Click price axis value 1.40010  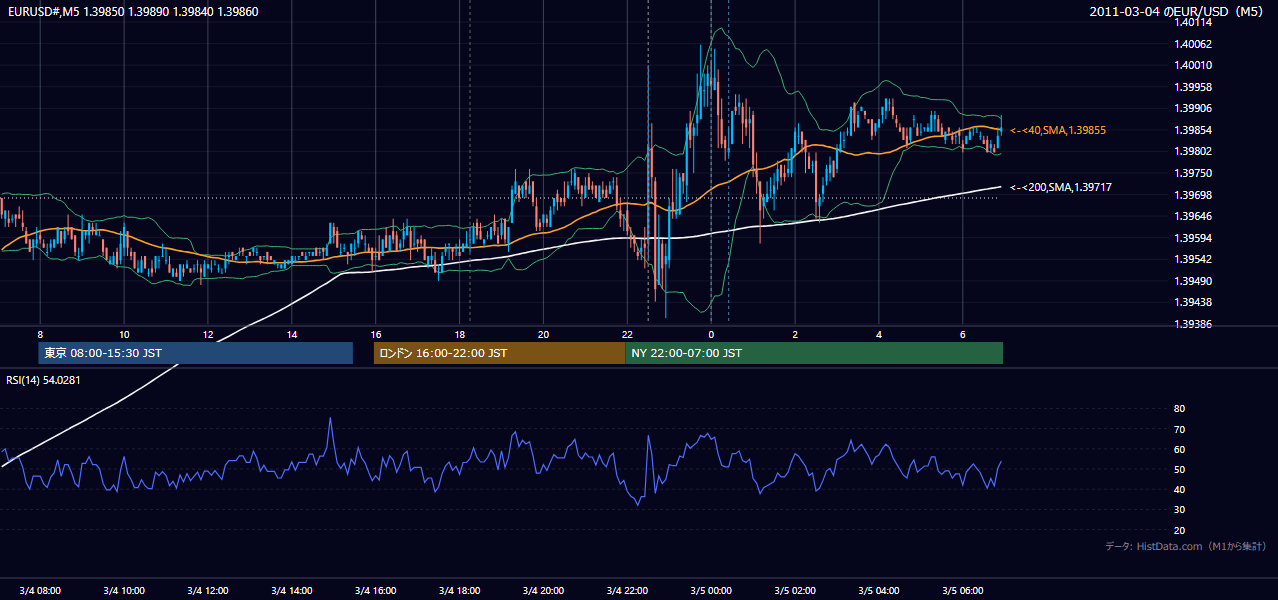tap(1195, 66)
